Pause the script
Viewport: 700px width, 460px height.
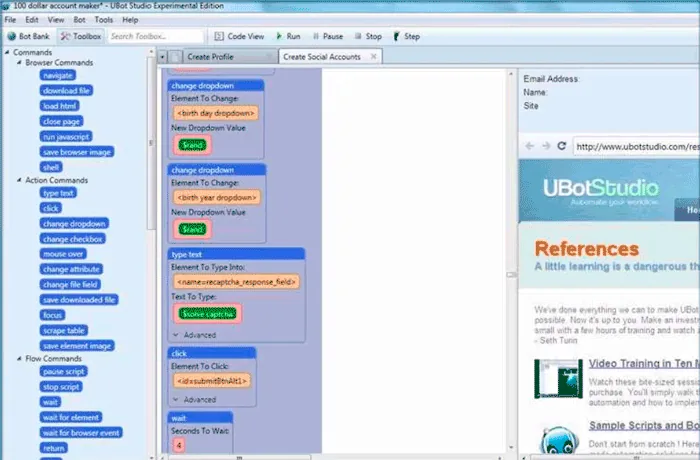(x=328, y=36)
